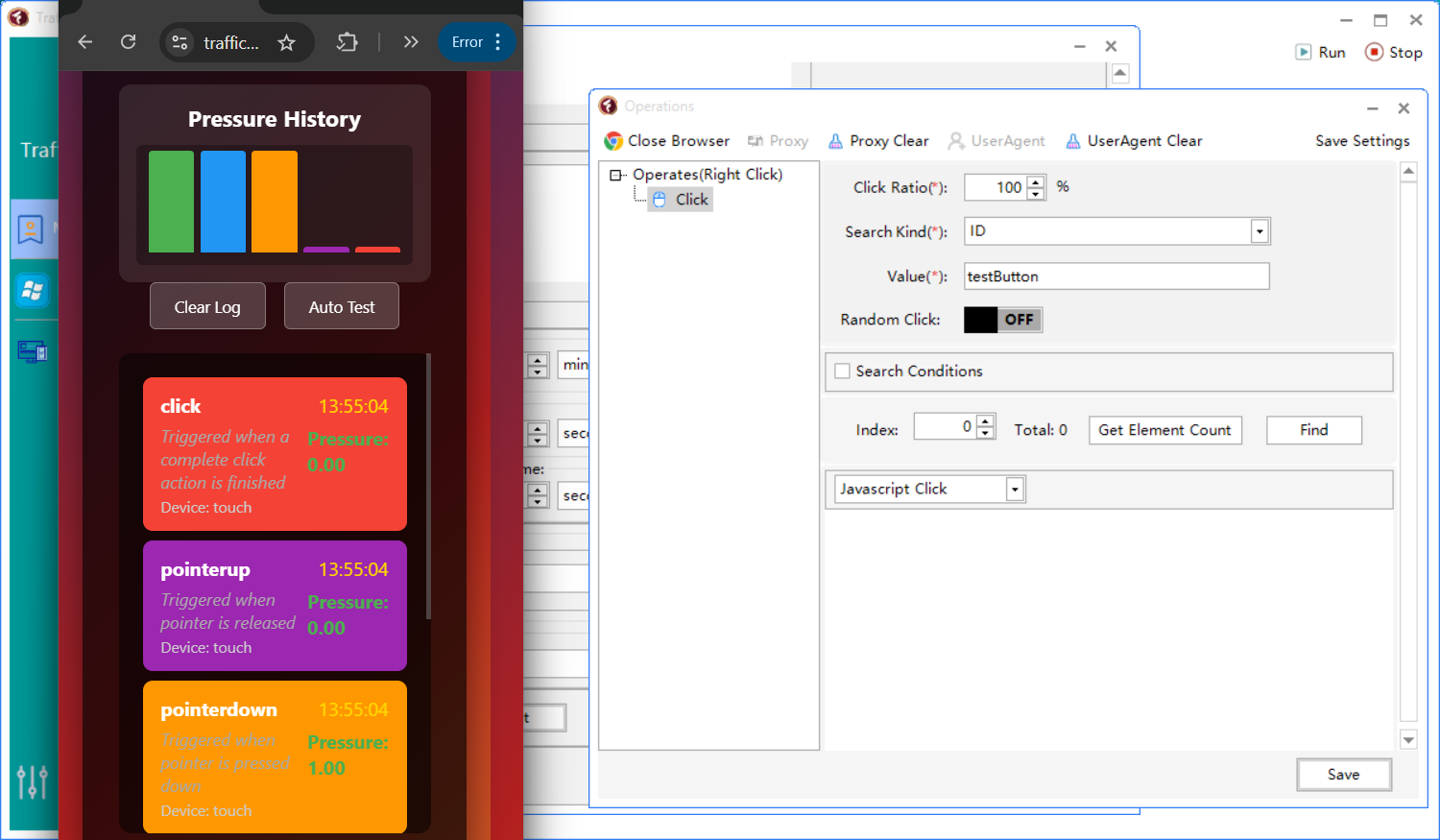Viewport: 1440px width, 840px height.
Task: Click Save Settings in the toolbar
Action: point(1361,141)
